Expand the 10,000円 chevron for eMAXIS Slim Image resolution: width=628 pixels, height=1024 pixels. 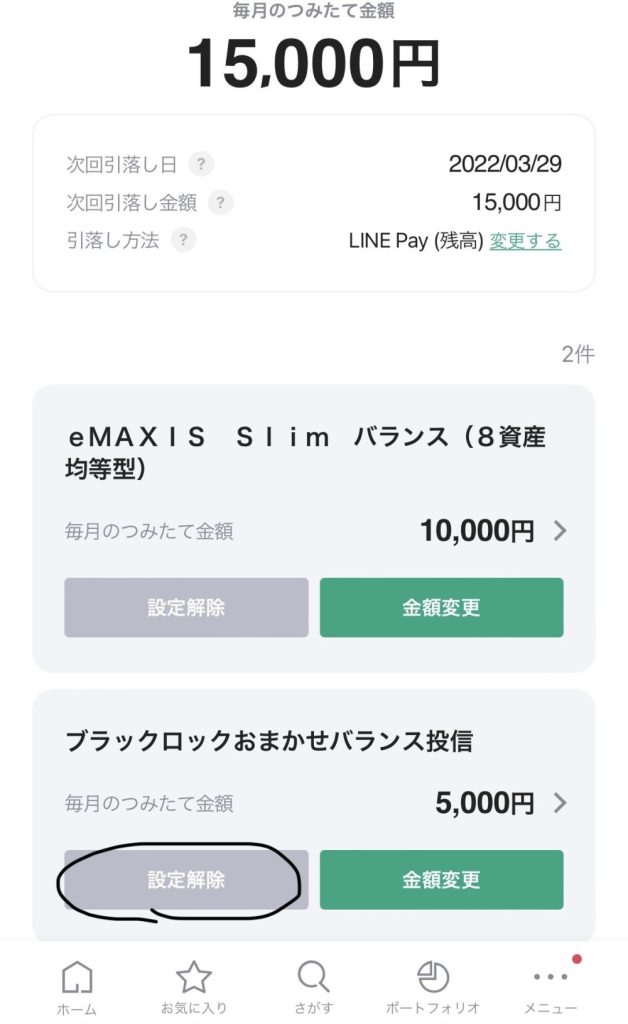point(559,531)
